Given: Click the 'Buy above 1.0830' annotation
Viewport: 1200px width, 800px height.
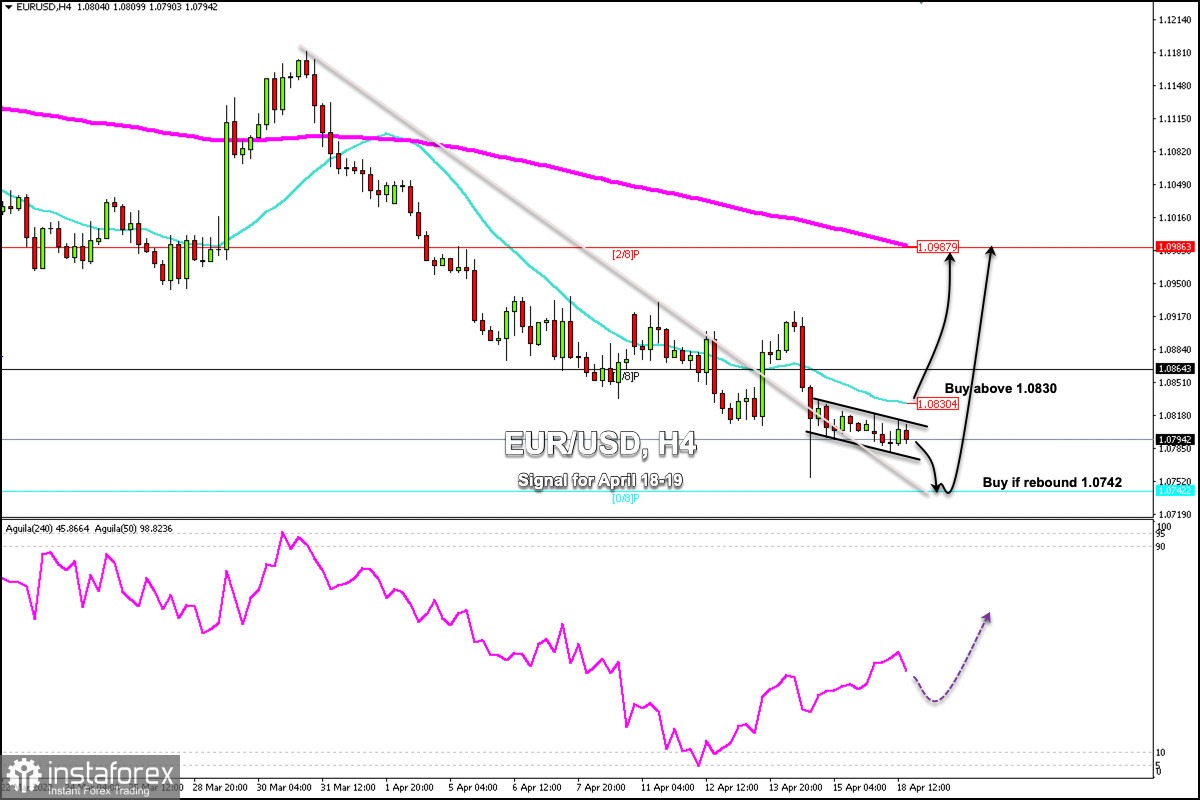Looking at the screenshot, I should [x=1000, y=388].
